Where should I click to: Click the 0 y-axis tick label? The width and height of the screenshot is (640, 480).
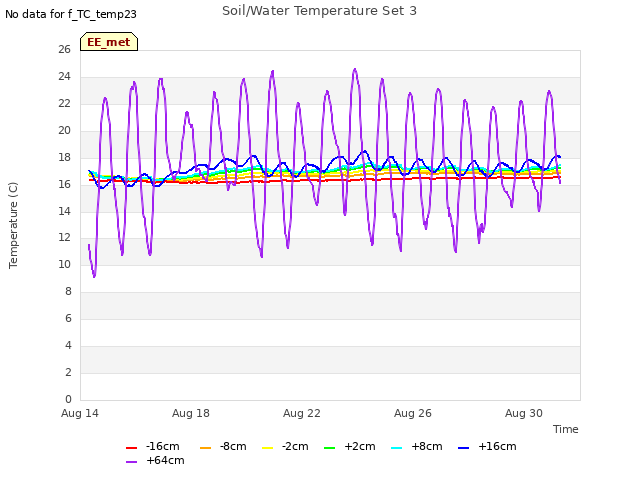(x=68, y=399)
